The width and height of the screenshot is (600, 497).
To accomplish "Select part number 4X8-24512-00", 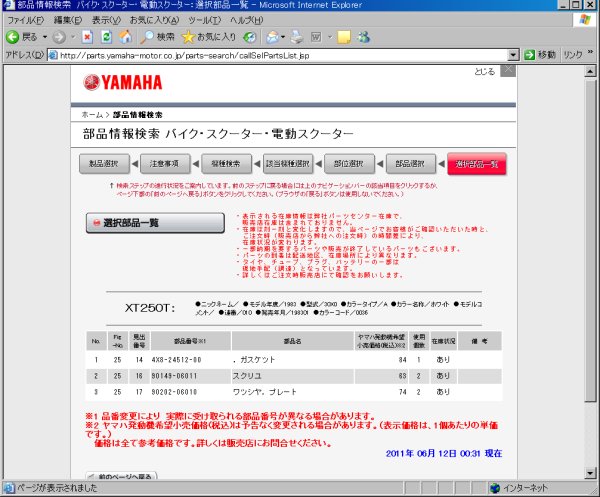I will coord(176,360).
